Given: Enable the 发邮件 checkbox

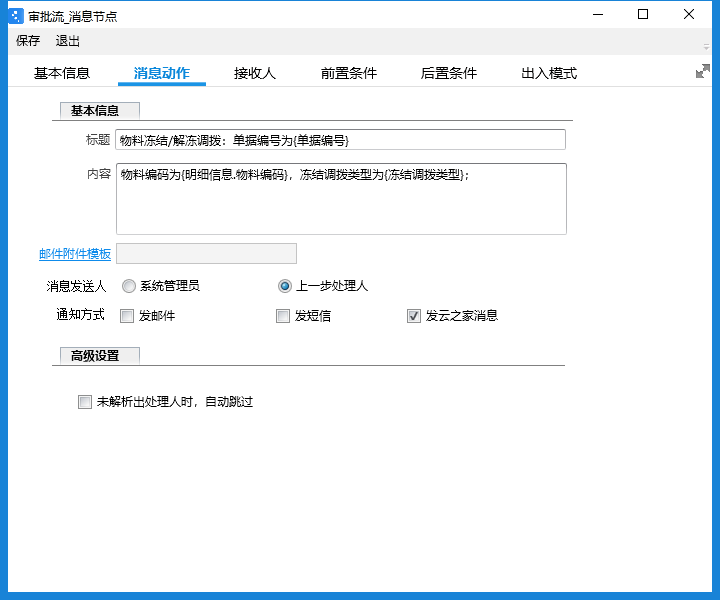Looking at the screenshot, I should tap(127, 316).
